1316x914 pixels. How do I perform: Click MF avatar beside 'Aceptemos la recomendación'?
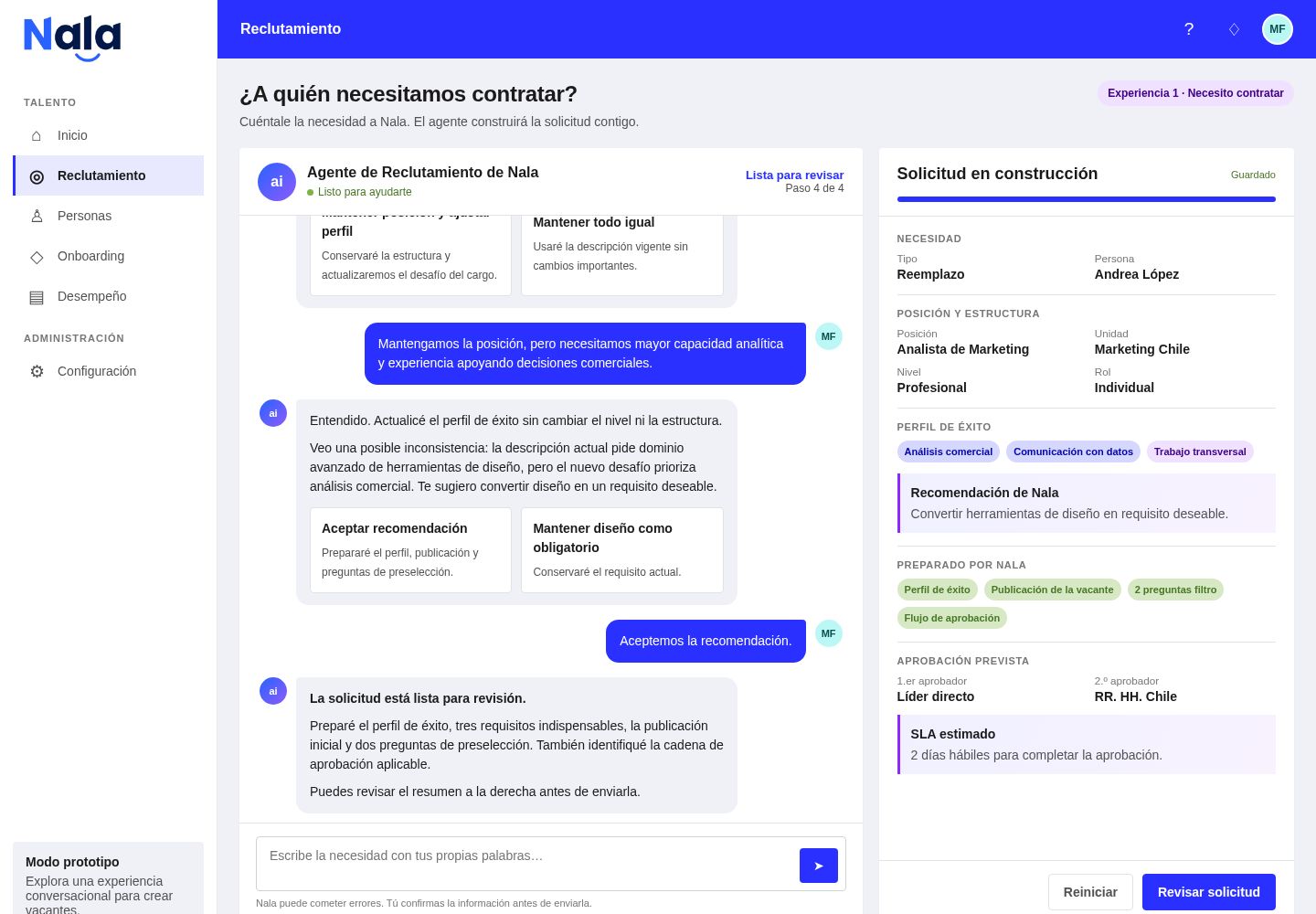[828, 633]
